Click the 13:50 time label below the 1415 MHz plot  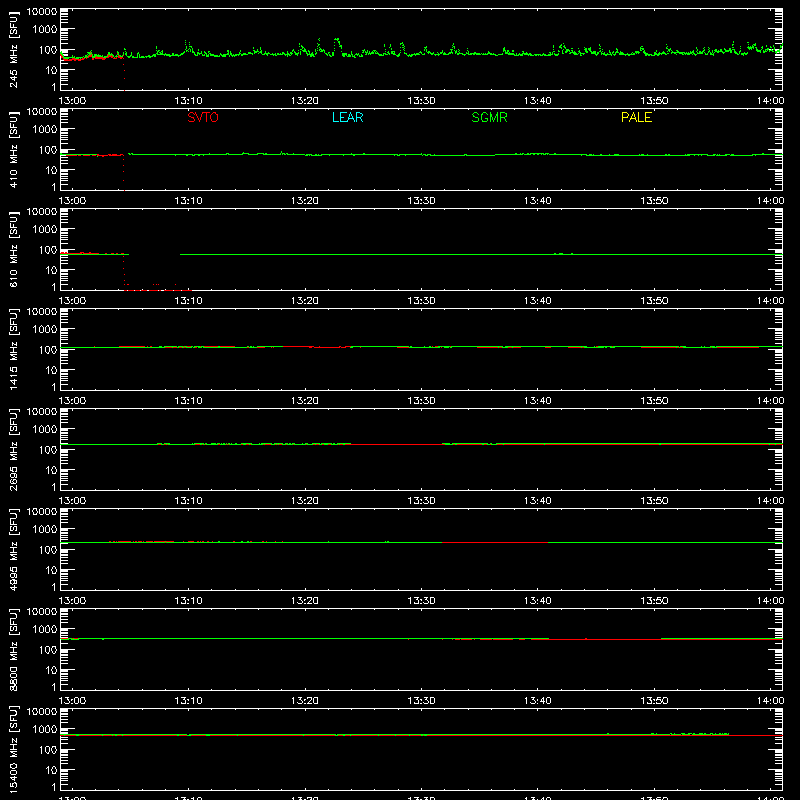(x=654, y=401)
